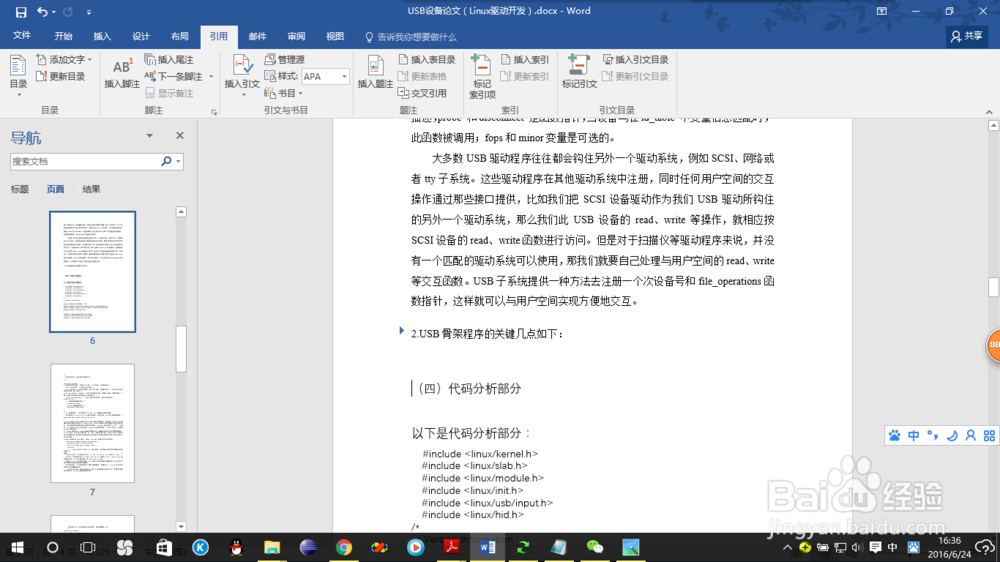Click 交叉引用 button
The height and width of the screenshot is (562, 1000).
pos(422,93)
